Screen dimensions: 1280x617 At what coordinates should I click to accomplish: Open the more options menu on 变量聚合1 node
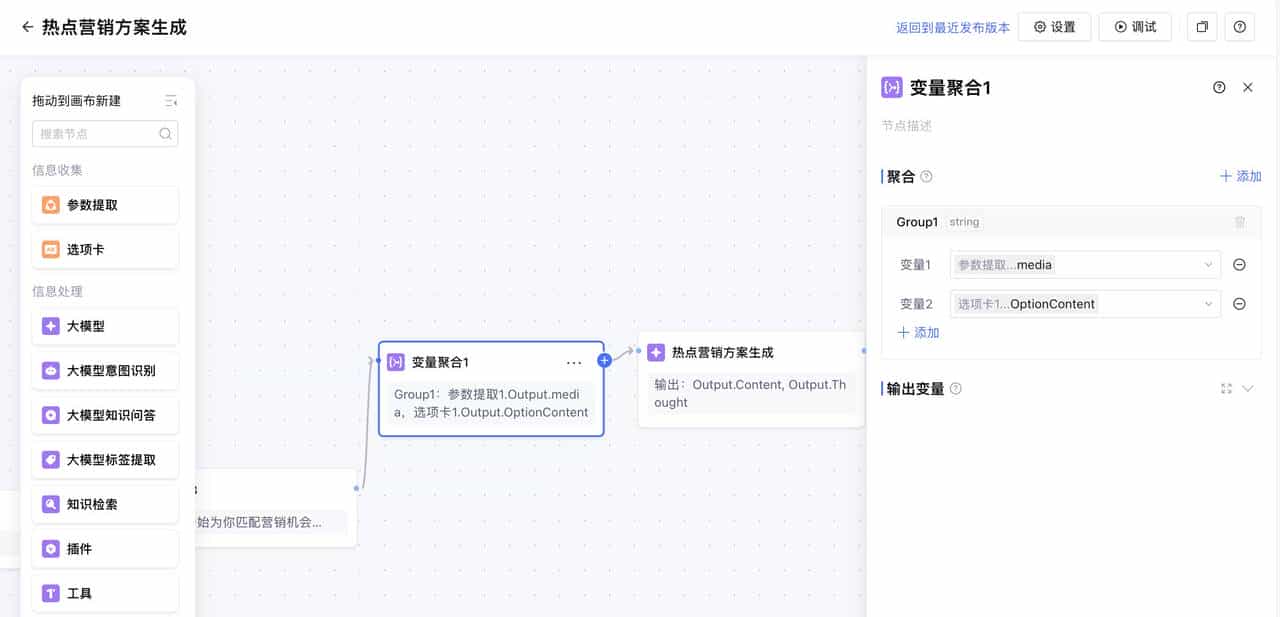coord(574,362)
